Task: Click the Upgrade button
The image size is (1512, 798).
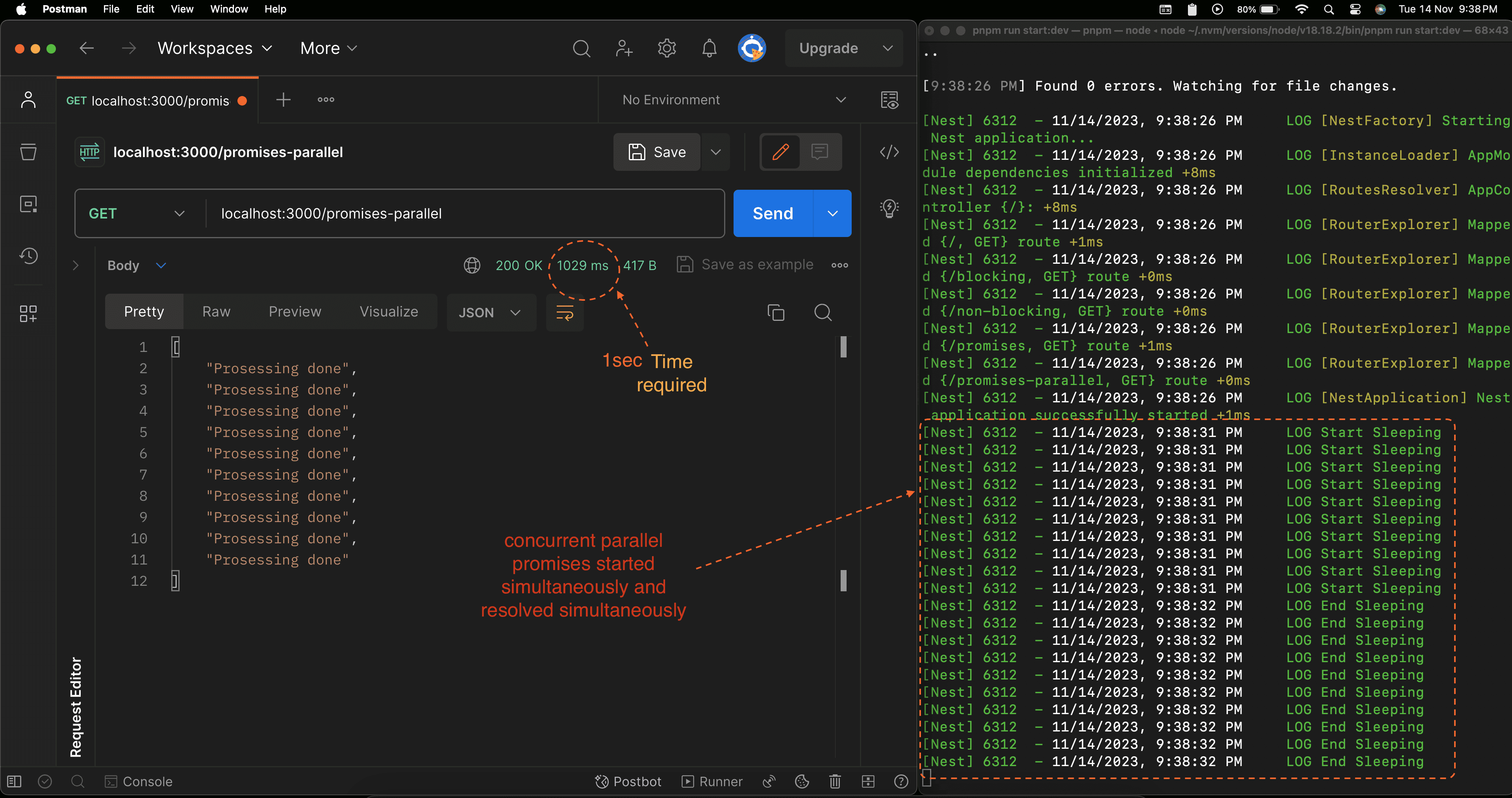Action: coord(829,48)
